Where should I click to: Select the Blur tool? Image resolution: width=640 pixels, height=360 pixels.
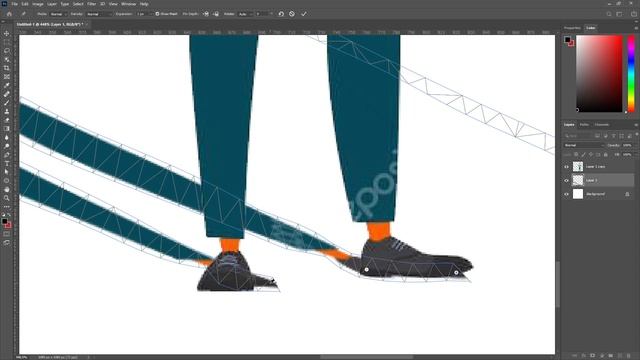point(7,137)
